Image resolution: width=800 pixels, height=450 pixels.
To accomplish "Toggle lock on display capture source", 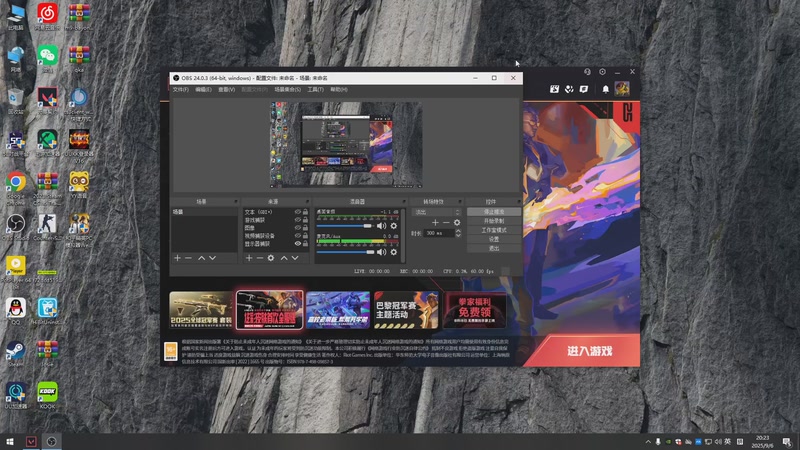I will pos(306,244).
